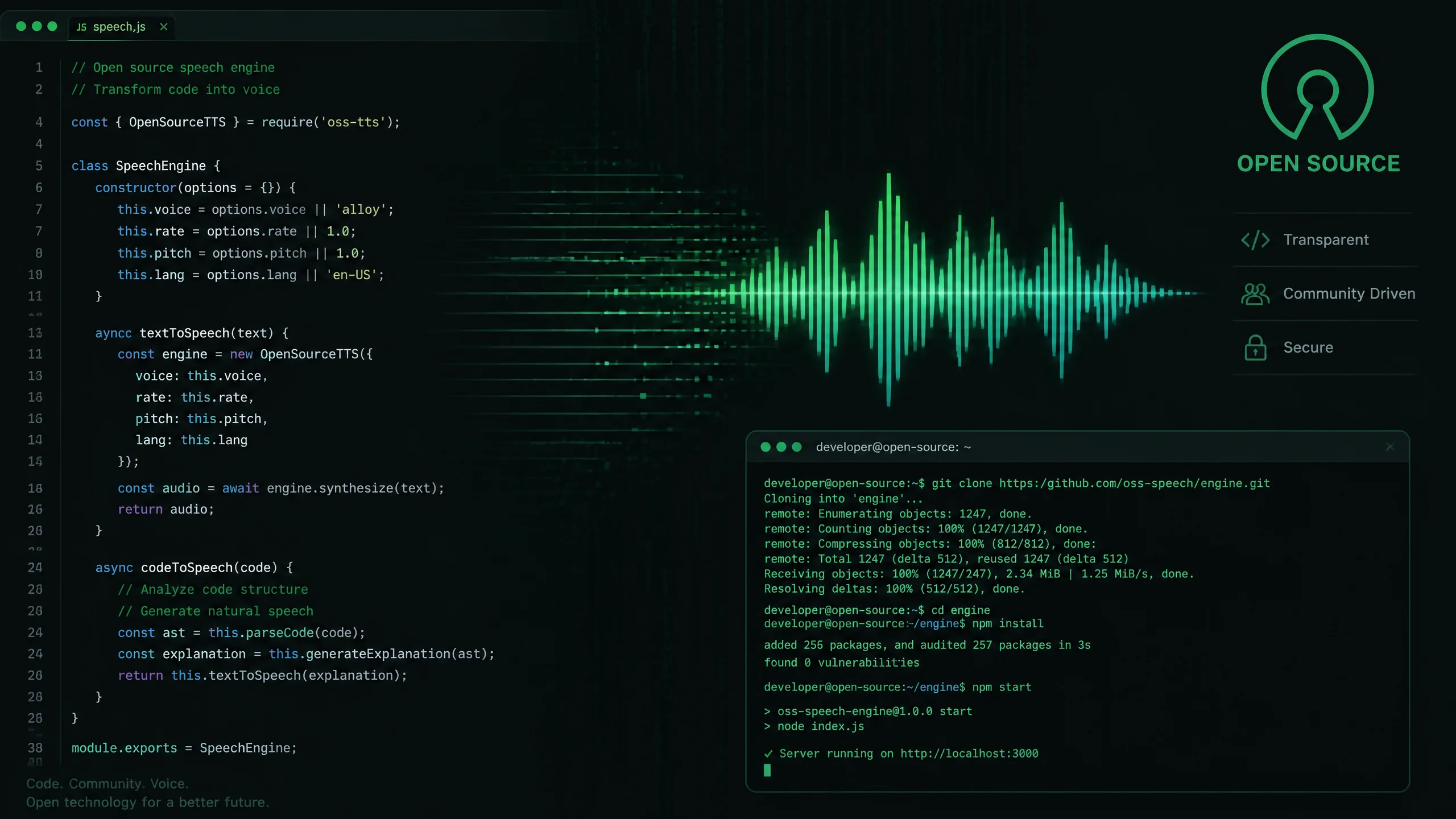Click the "const ast = this.parseCode(code);" line
1456x819 pixels.
(241, 633)
